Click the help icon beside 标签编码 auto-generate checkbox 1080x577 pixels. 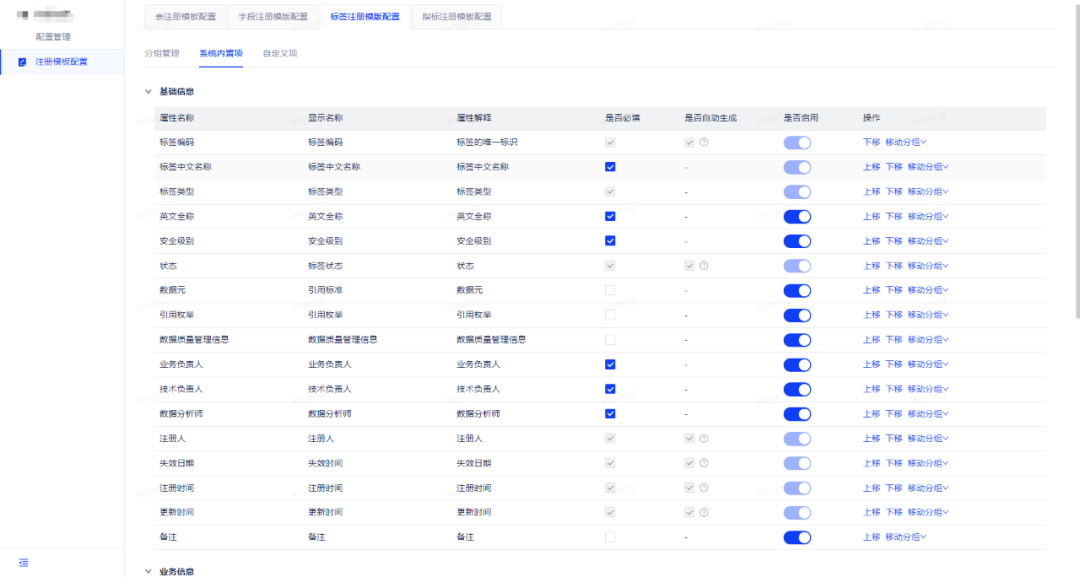tap(703, 141)
